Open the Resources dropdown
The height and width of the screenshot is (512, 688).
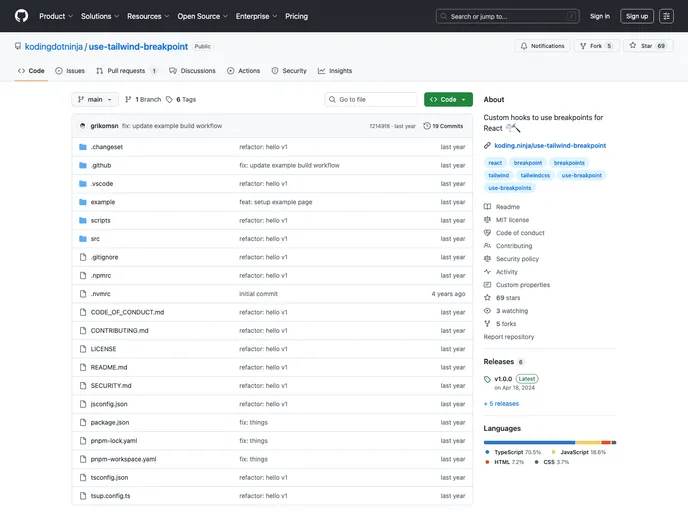(148, 16)
